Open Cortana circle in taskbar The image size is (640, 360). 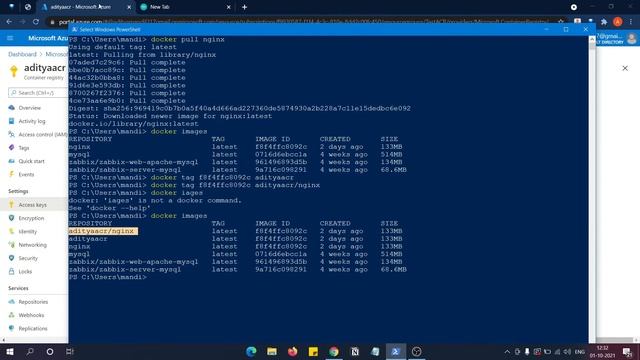coord(50,351)
